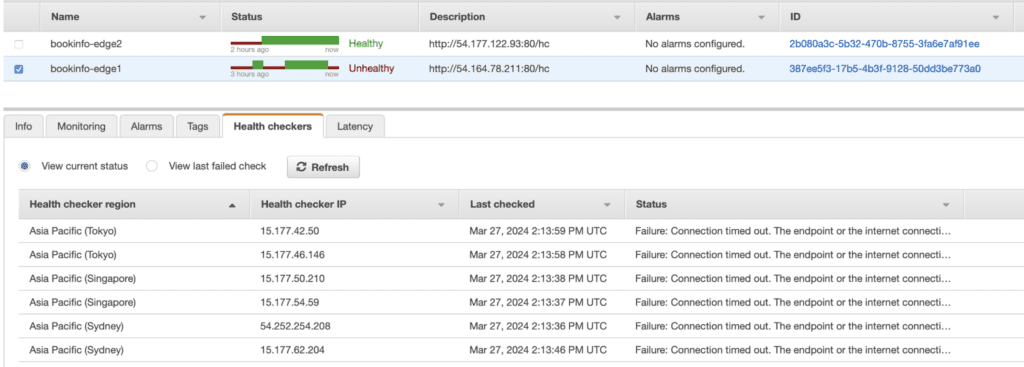Viewport: 1024px width, 367px height.
Task: Click No alarms configured for bookinfo-edge1
Action: [694, 68]
